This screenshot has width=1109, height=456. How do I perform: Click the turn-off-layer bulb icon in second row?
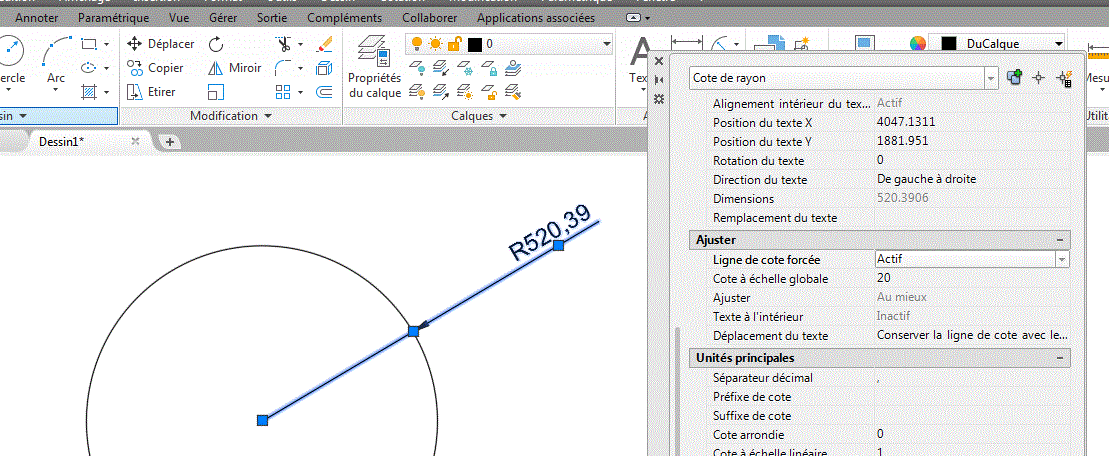point(417,68)
